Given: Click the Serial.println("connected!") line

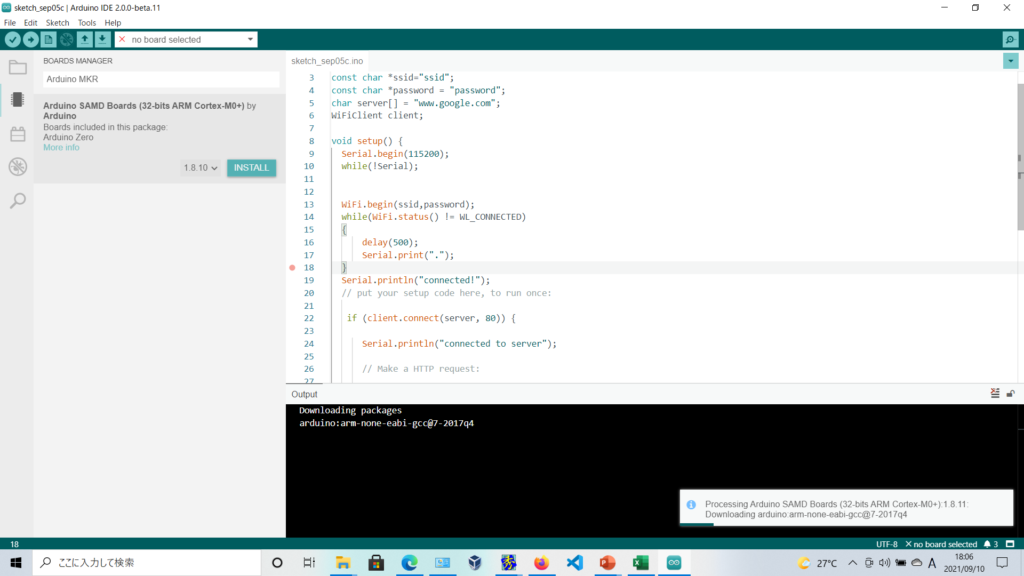Looking at the screenshot, I should [x=415, y=280].
